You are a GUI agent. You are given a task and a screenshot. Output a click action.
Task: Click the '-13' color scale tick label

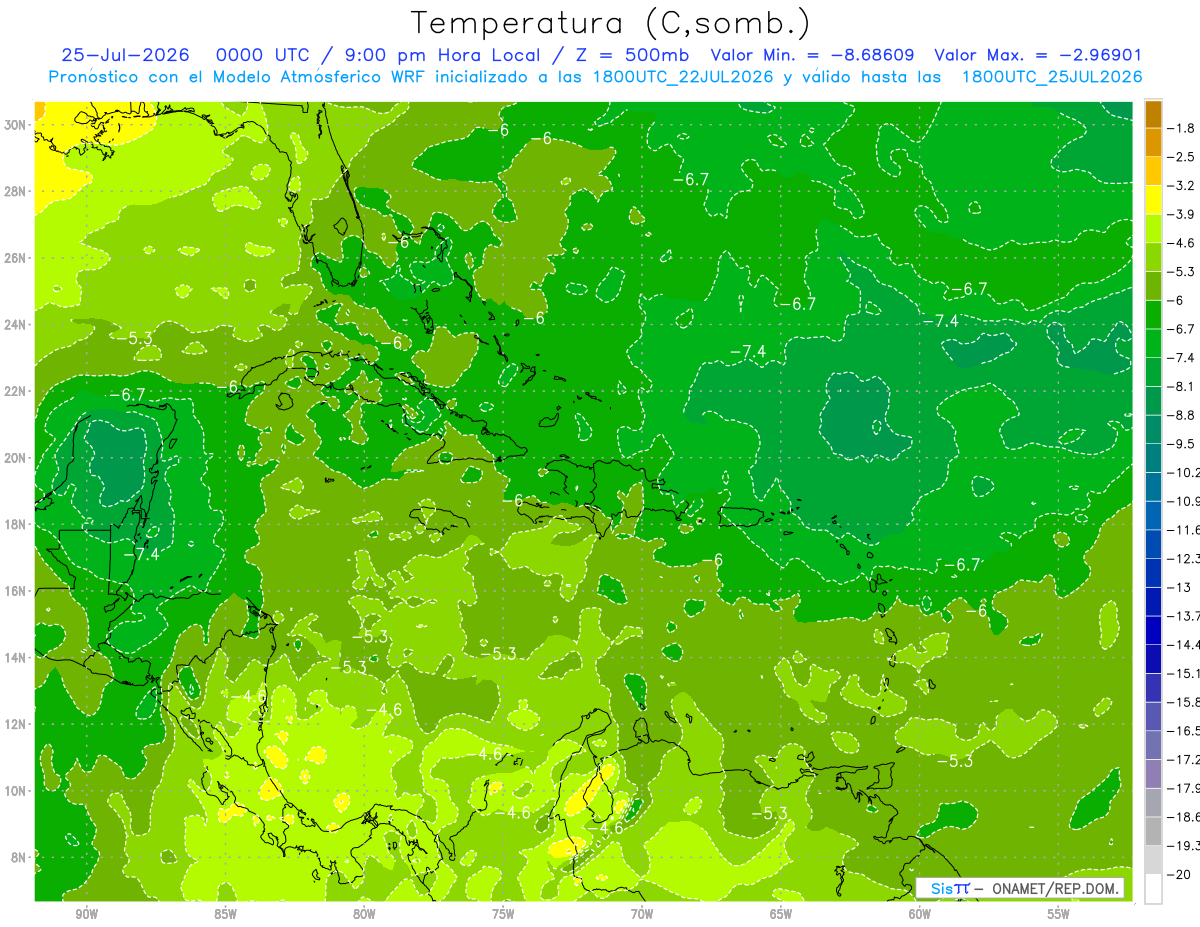coord(1178,587)
